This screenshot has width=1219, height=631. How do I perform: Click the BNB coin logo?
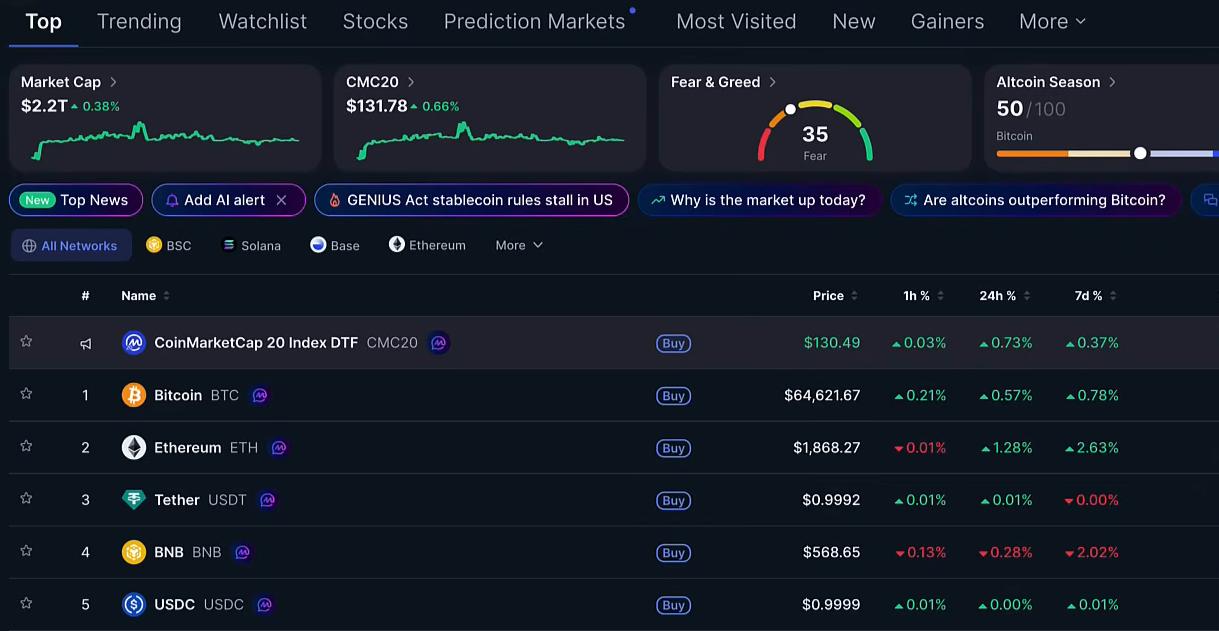[134, 552]
